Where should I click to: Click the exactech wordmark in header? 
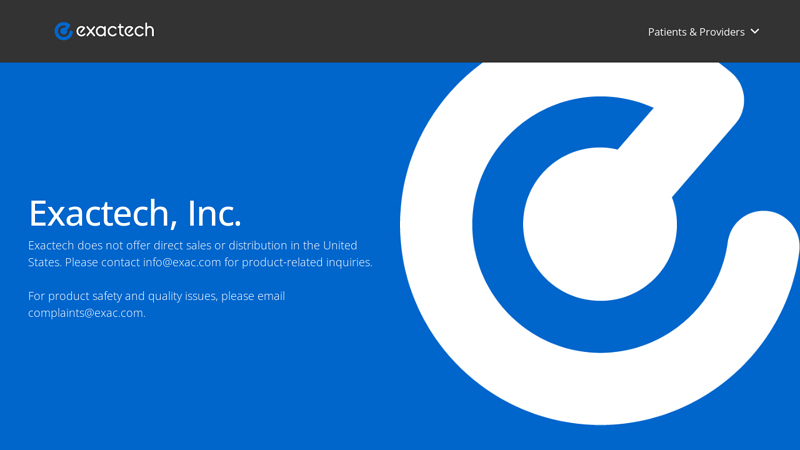pos(115,31)
